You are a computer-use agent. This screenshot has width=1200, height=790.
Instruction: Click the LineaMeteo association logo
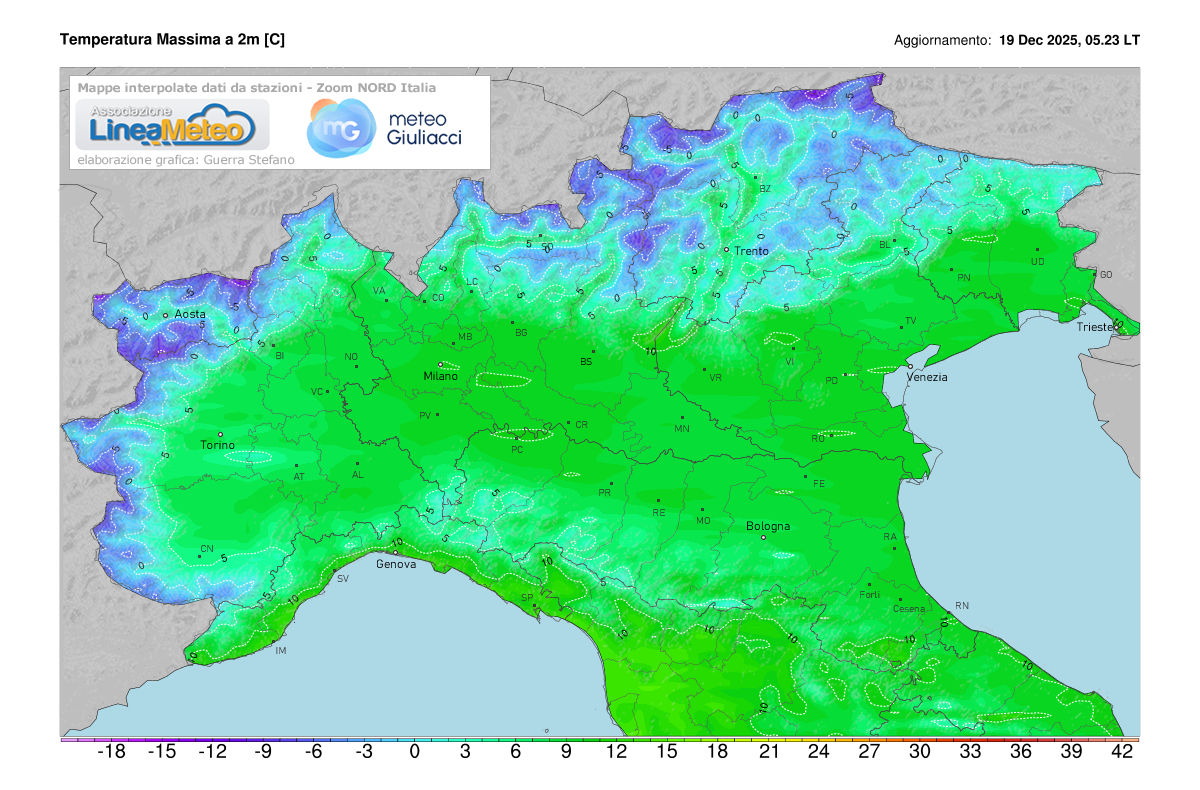coord(170,125)
